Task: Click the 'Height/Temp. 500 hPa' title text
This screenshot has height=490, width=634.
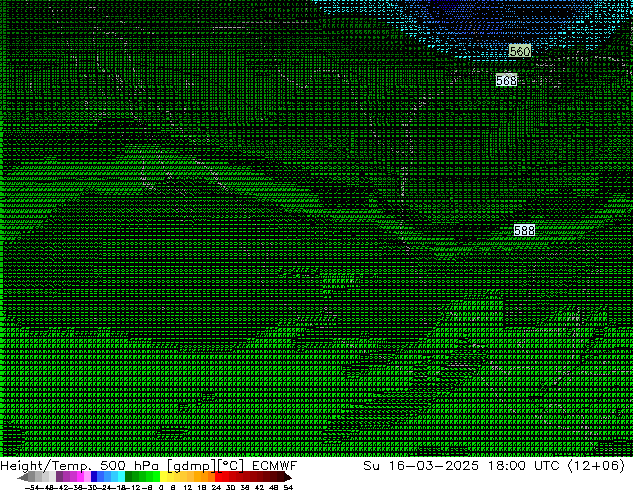Action: [80, 466]
